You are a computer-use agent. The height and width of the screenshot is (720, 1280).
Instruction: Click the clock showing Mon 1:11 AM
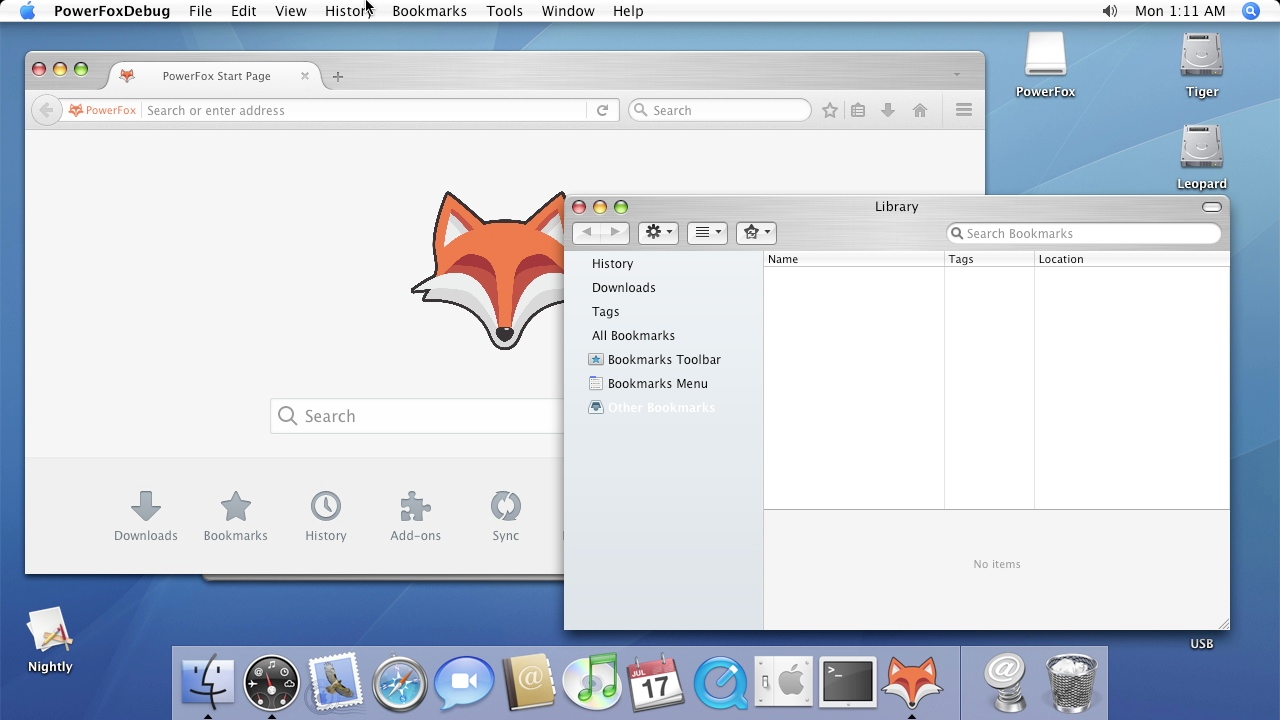[x=1180, y=11]
